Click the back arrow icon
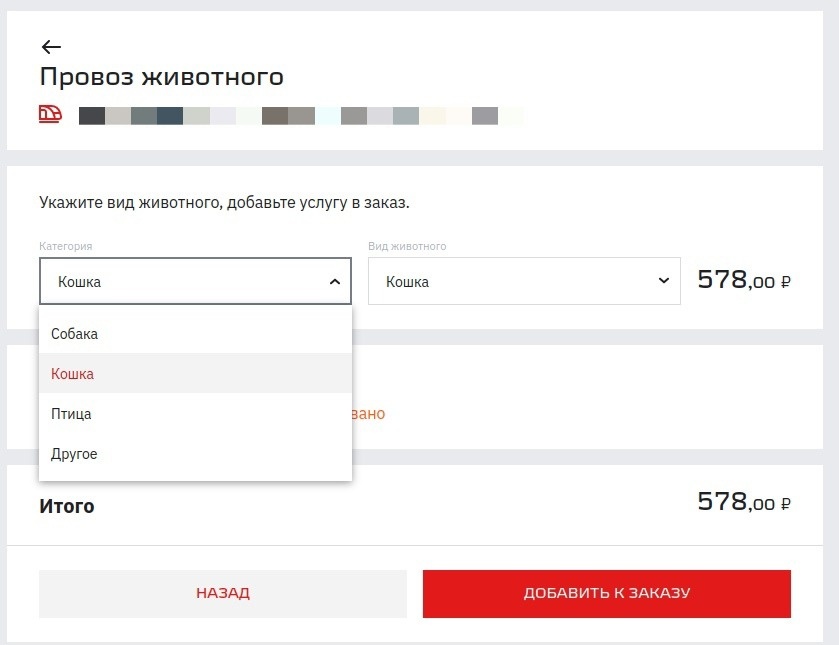 (x=50, y=46)
